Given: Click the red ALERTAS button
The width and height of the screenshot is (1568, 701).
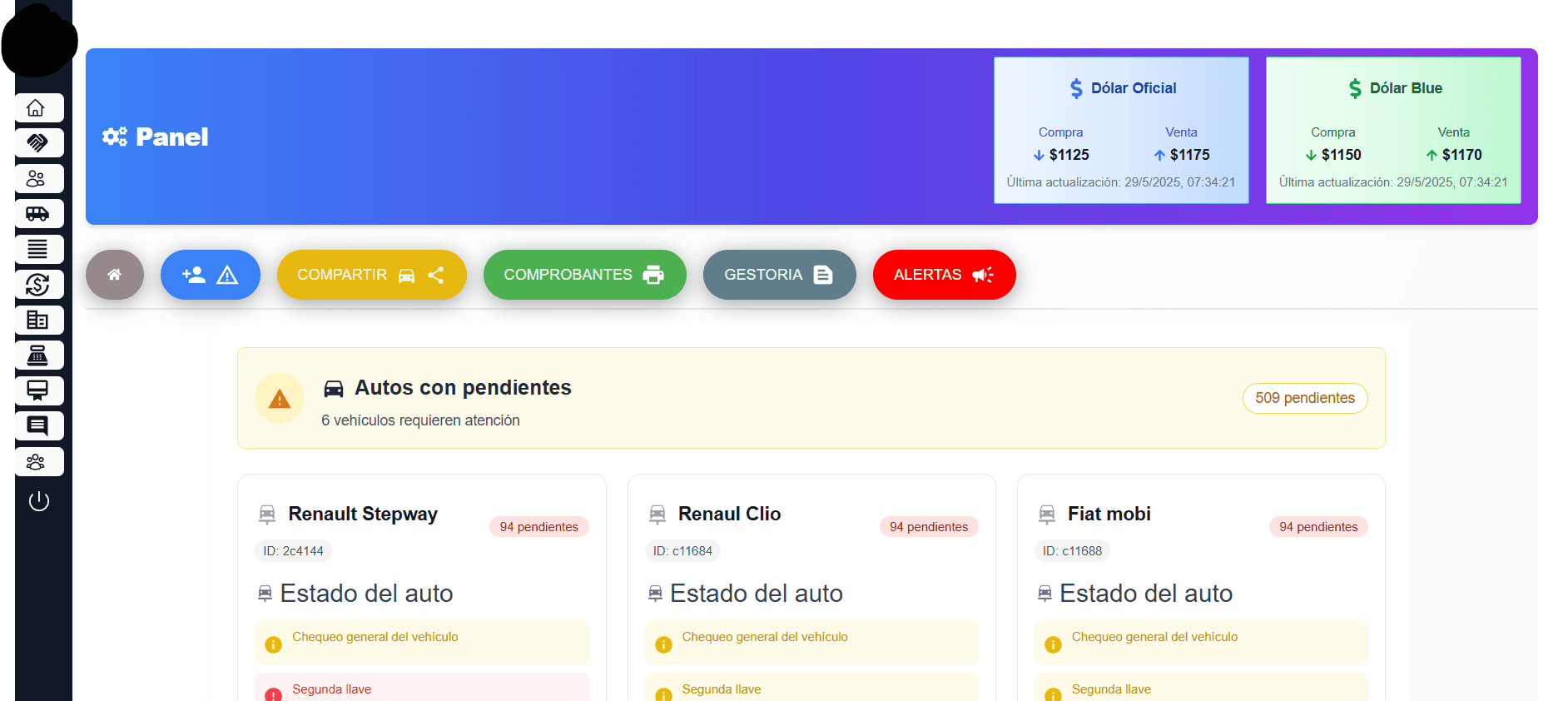Looking at the screenshot, I should 944,275.
